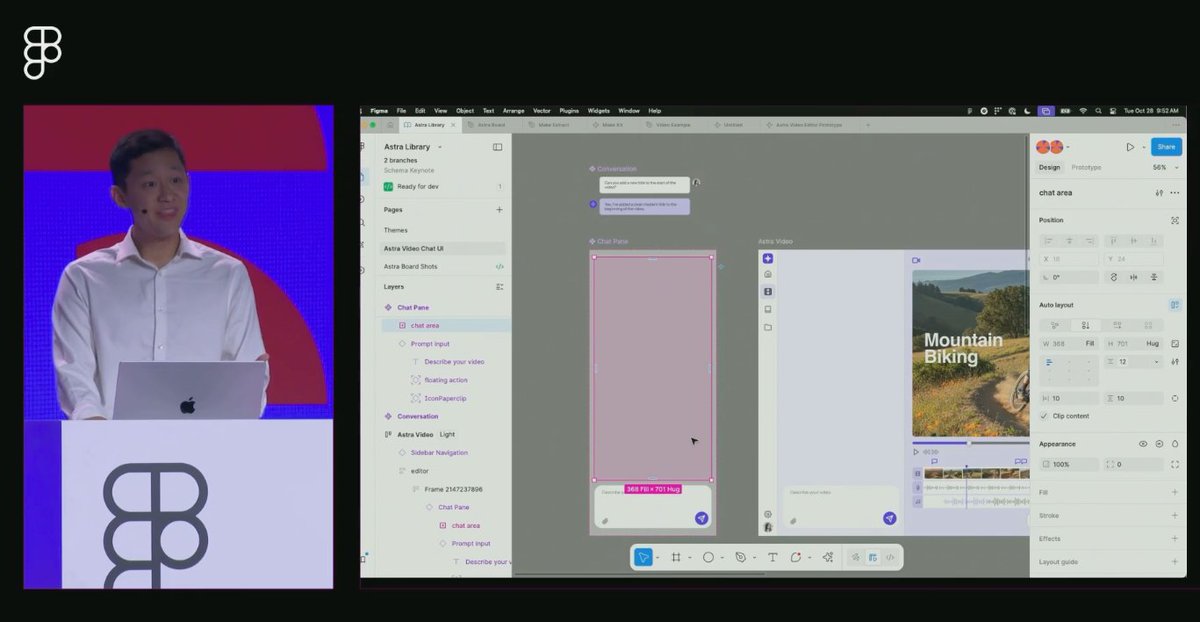Click the paperclip icon in Chat Pane input
The width and height of the screenshot is (1200, 622).
(x=605, y=521)
